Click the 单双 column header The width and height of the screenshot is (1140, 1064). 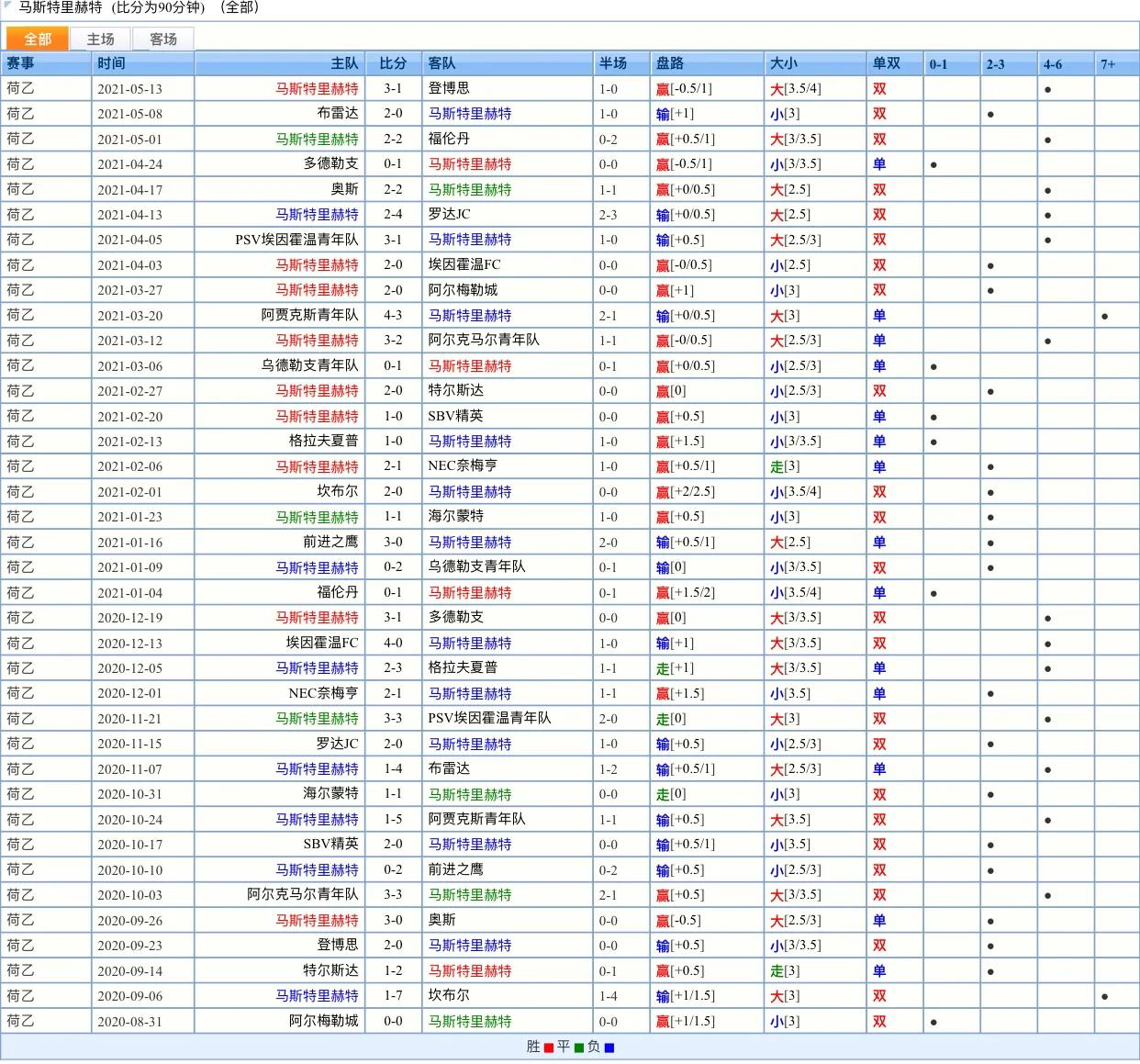886,63
